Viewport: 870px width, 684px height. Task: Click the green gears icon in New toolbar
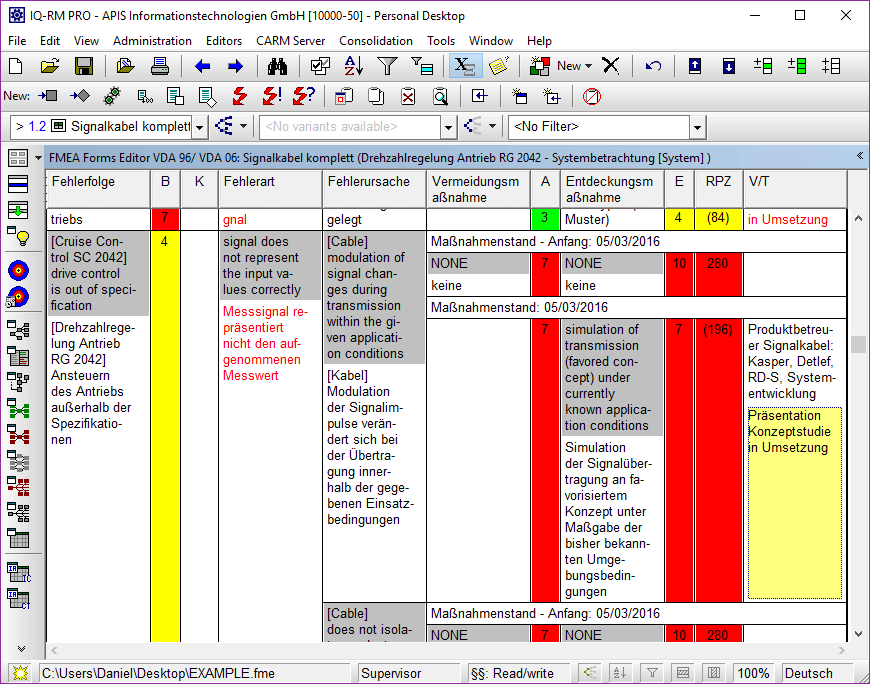[x=113, y=97]
